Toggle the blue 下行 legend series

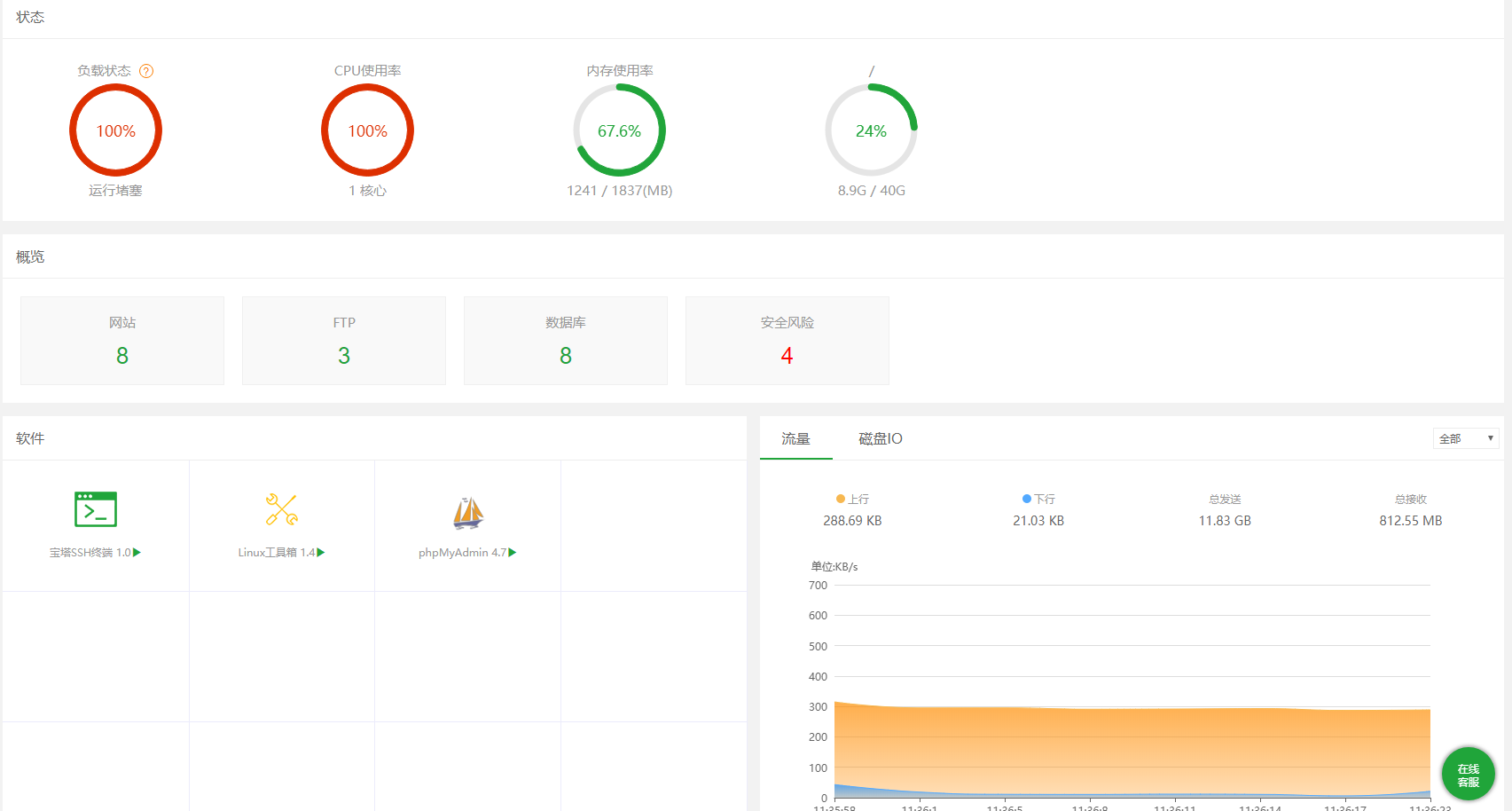(1038, 500)
